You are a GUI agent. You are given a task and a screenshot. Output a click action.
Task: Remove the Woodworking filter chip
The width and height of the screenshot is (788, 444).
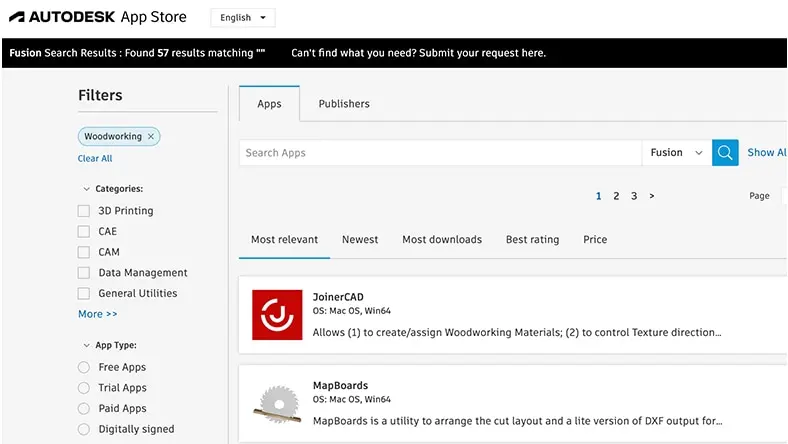(151, 136)
